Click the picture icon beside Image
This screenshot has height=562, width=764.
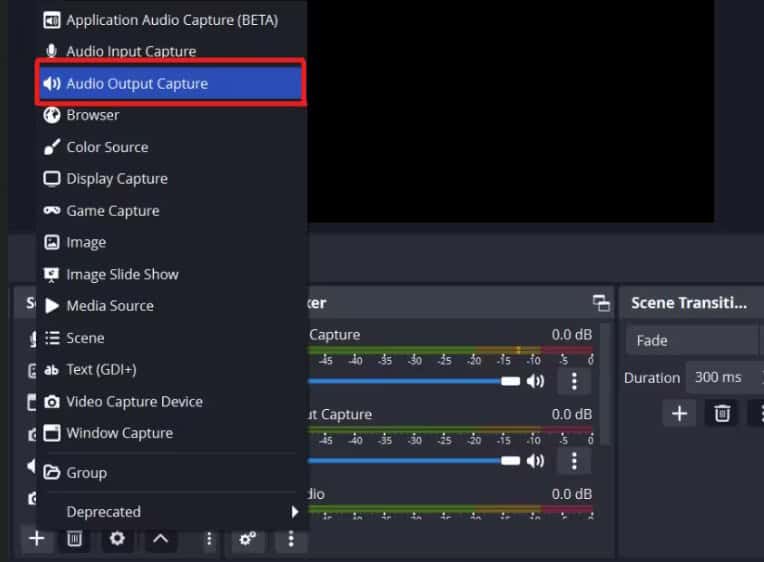pos(52,242)
